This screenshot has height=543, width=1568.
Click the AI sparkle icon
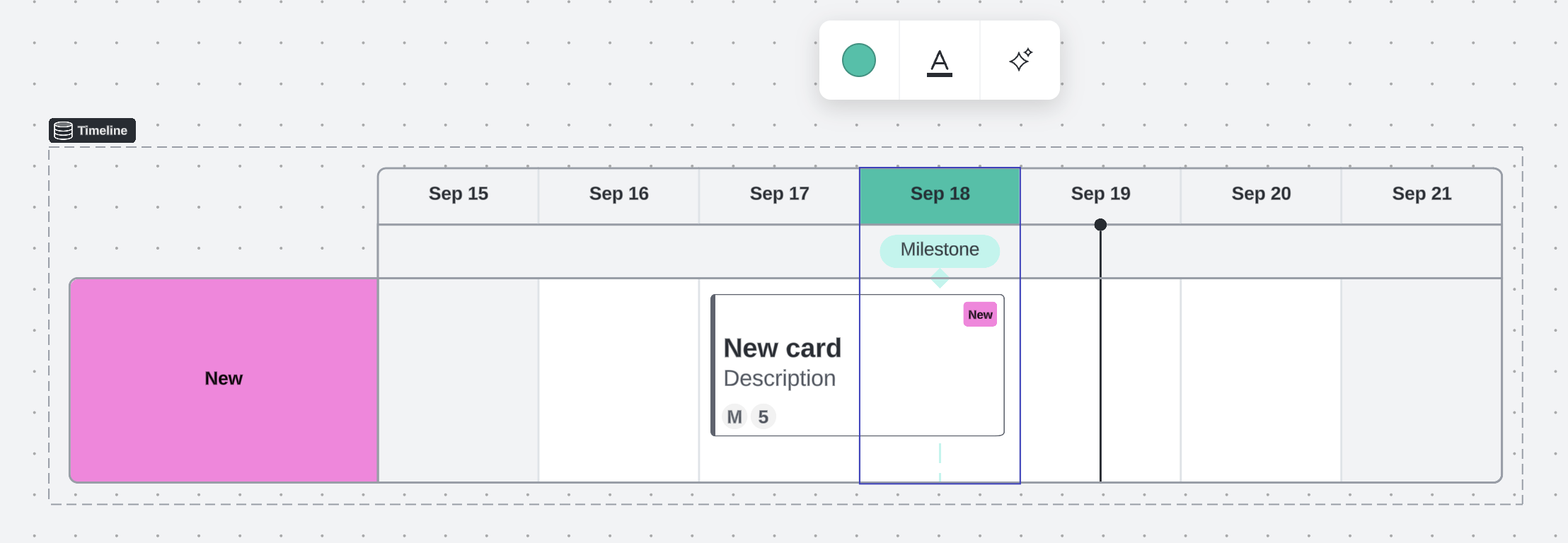coord(1020,60)
